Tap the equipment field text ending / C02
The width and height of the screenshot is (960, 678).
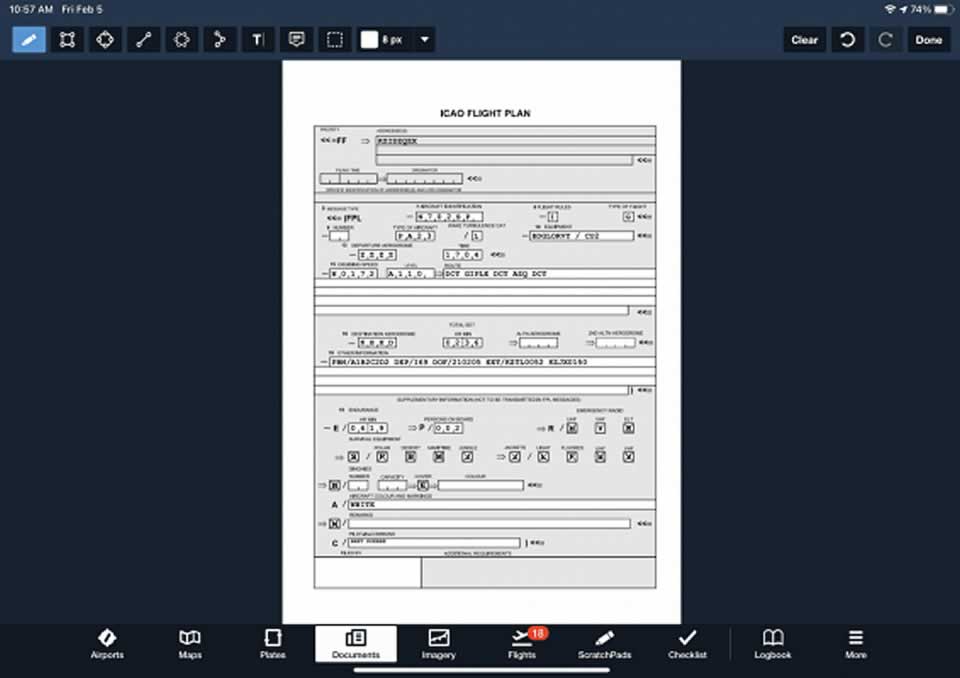[x=566, y=236]
